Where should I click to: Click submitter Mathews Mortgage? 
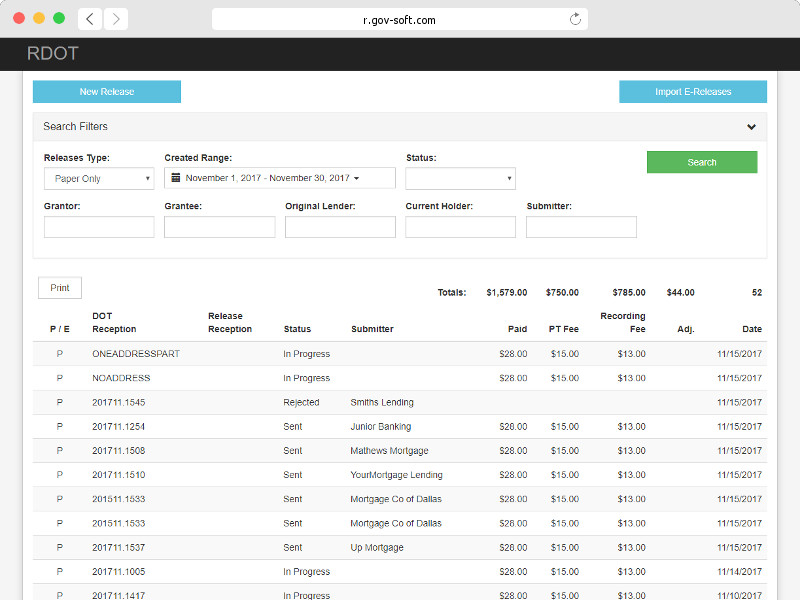pyautogui.click(x=389, y=451)
